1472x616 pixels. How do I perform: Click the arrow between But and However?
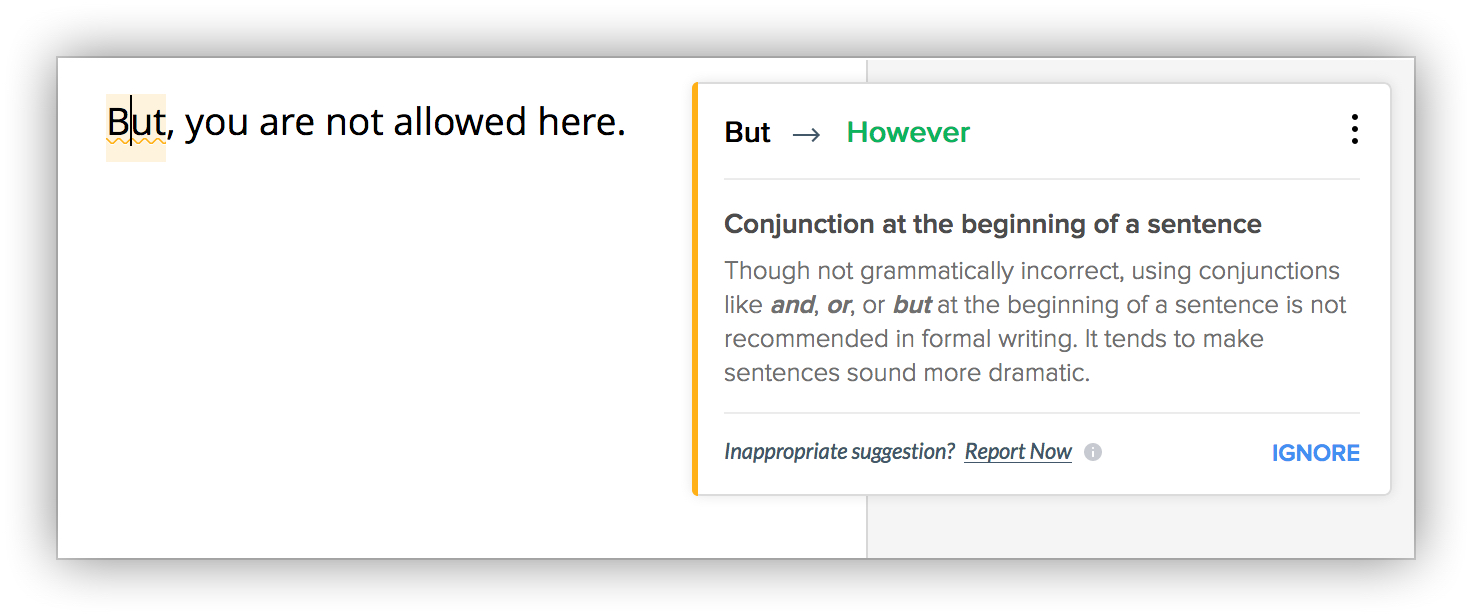[806, 134]
